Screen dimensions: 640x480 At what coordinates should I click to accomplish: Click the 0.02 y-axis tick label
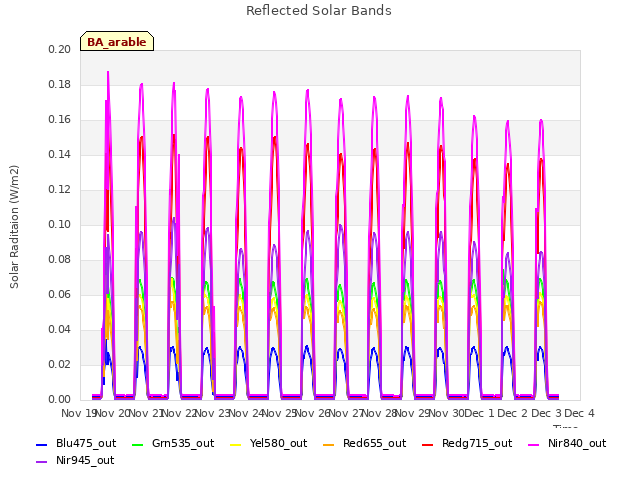60,364
